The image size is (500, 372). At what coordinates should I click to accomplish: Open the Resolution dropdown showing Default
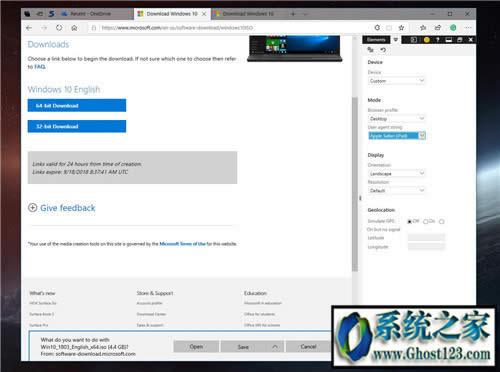397,191
